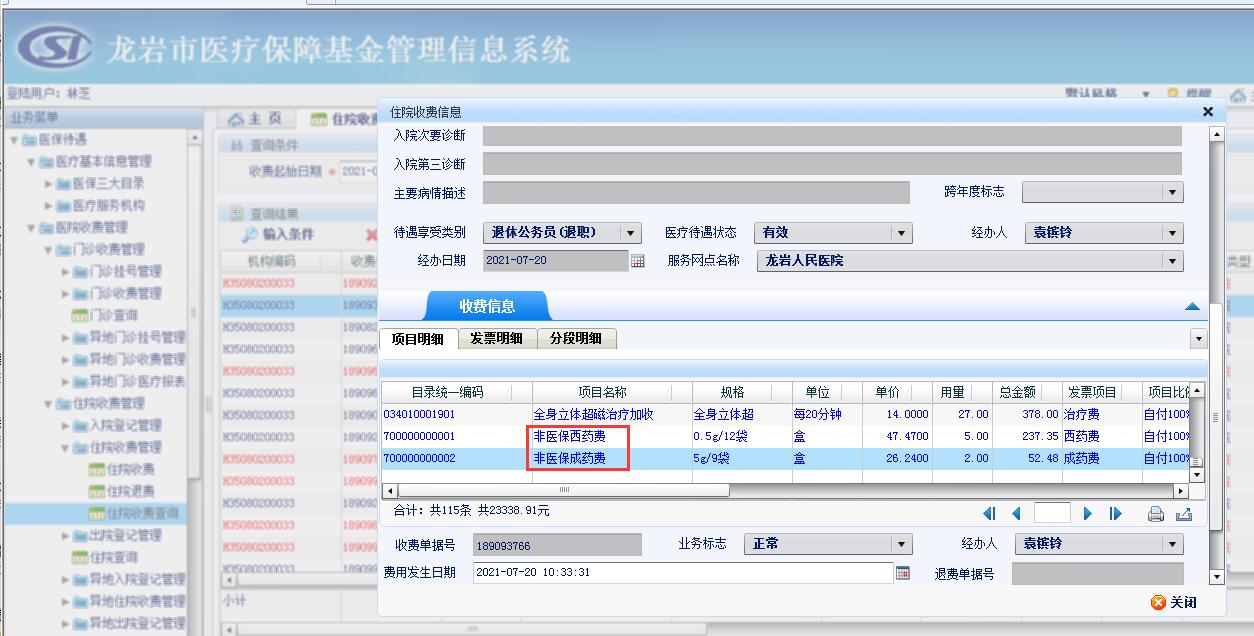Select the price cell 26.2400
This screenshot has height=636, width=1254.
pos(896,458)
